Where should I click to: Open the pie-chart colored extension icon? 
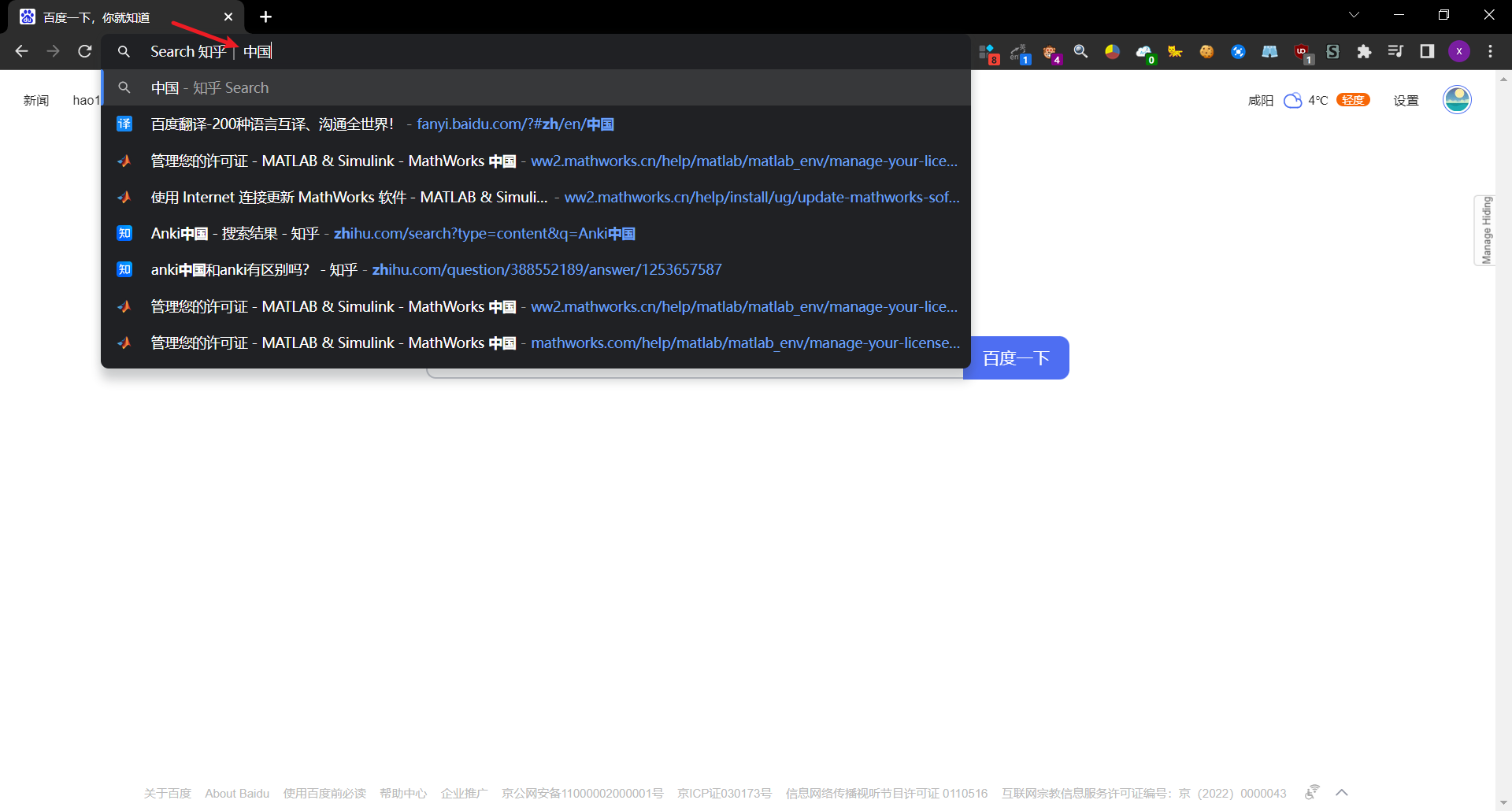1112,51
